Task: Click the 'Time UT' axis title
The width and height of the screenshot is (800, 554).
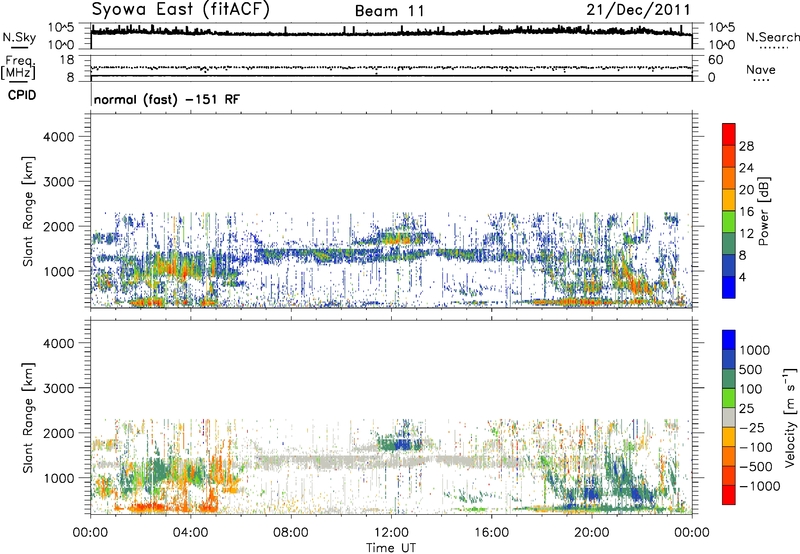Action: pyautogui.click(x=391, y=547)
